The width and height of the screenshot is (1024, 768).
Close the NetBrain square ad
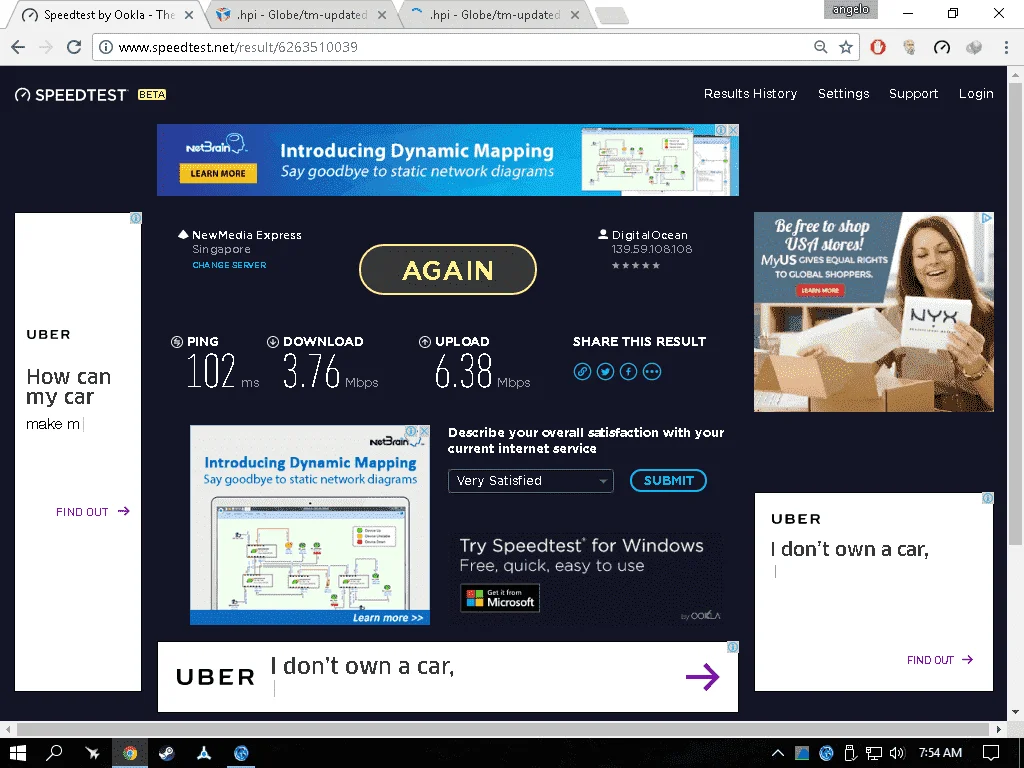click(424, 431)
